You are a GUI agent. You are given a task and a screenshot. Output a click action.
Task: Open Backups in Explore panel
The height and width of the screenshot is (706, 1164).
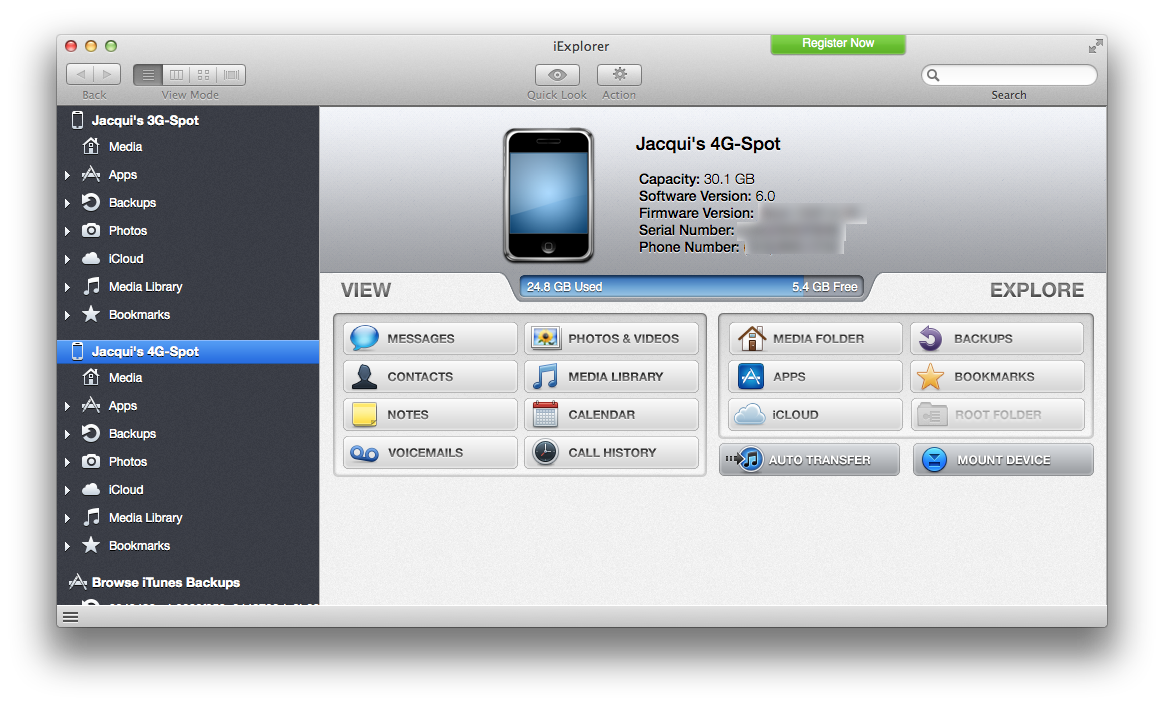(x=997, y=339)
